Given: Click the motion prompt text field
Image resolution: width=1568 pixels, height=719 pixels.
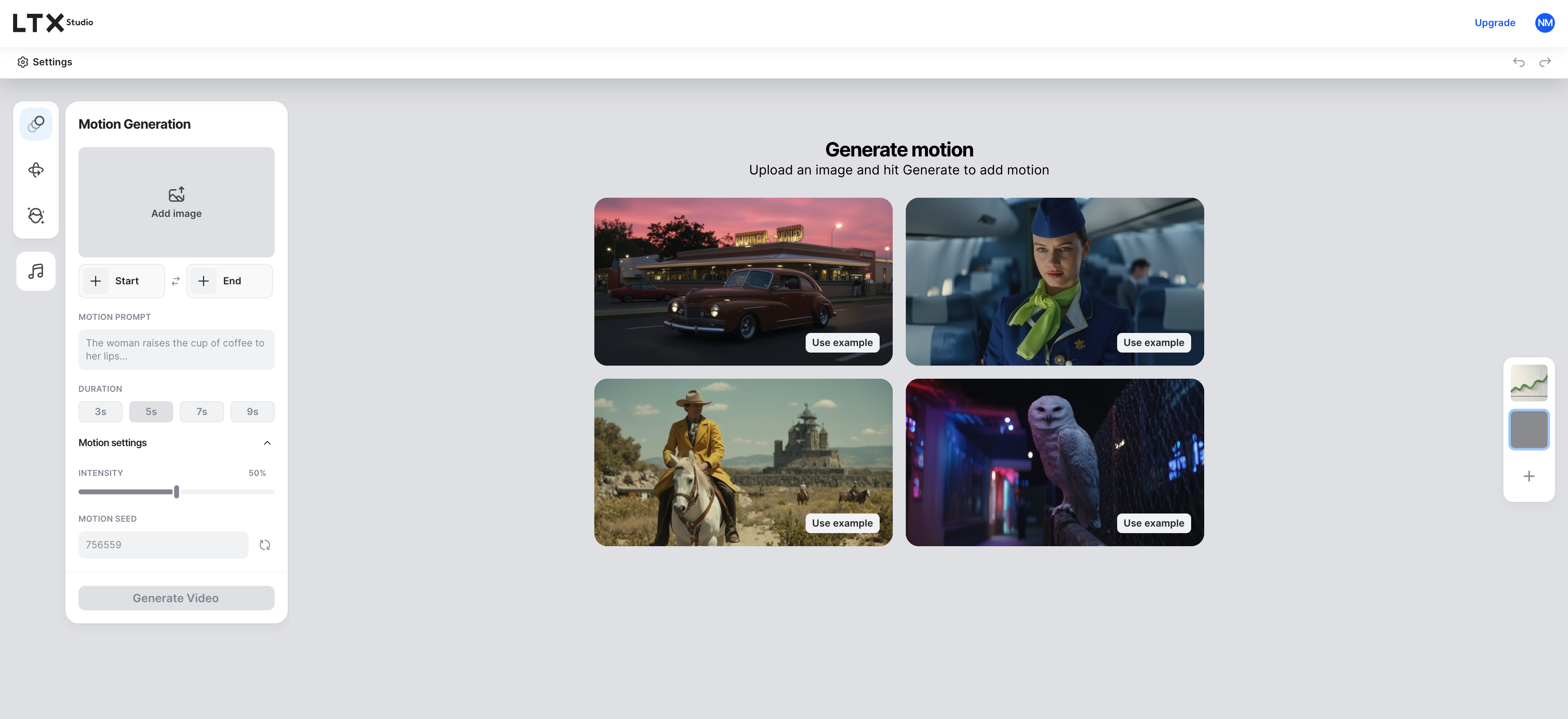Looking at the screenshot, I should tap(177, 350).
